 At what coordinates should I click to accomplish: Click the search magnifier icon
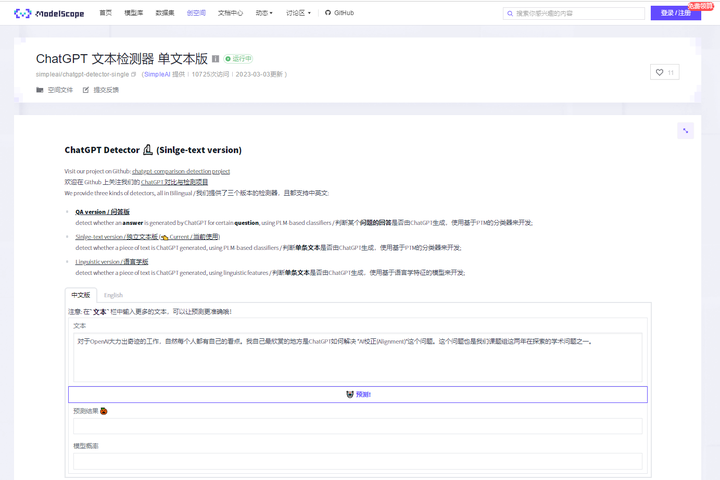510,13
